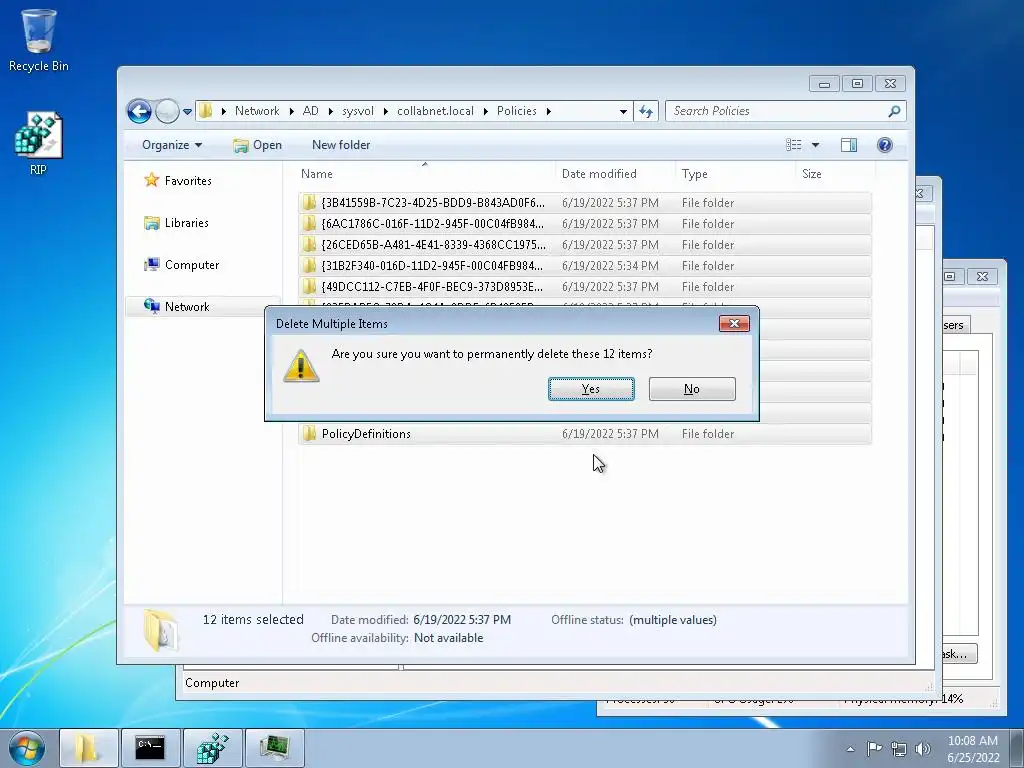Open the recent pages dropdown arrow
Image resolution: width=1024 pixels, height=768 pixels.
point(187,112)
